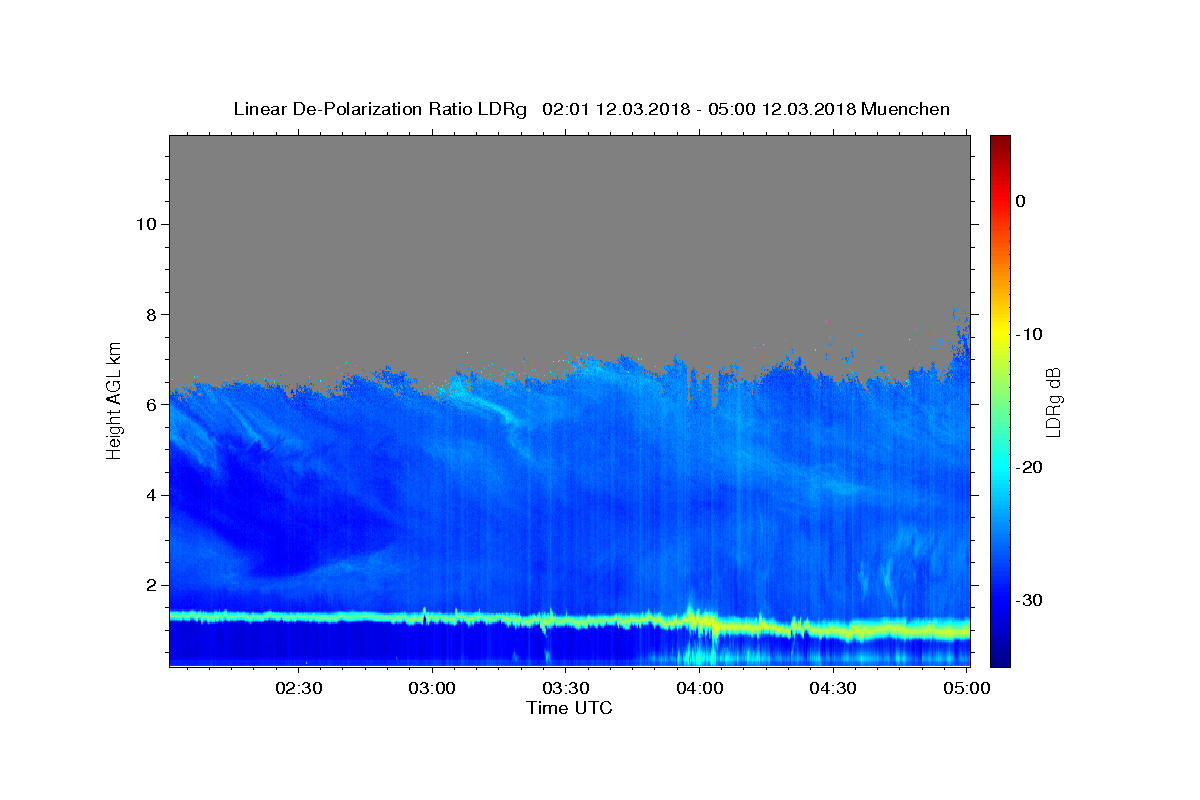Click the '04:30' time tick label
The image size is (1200, 800).
833,688
